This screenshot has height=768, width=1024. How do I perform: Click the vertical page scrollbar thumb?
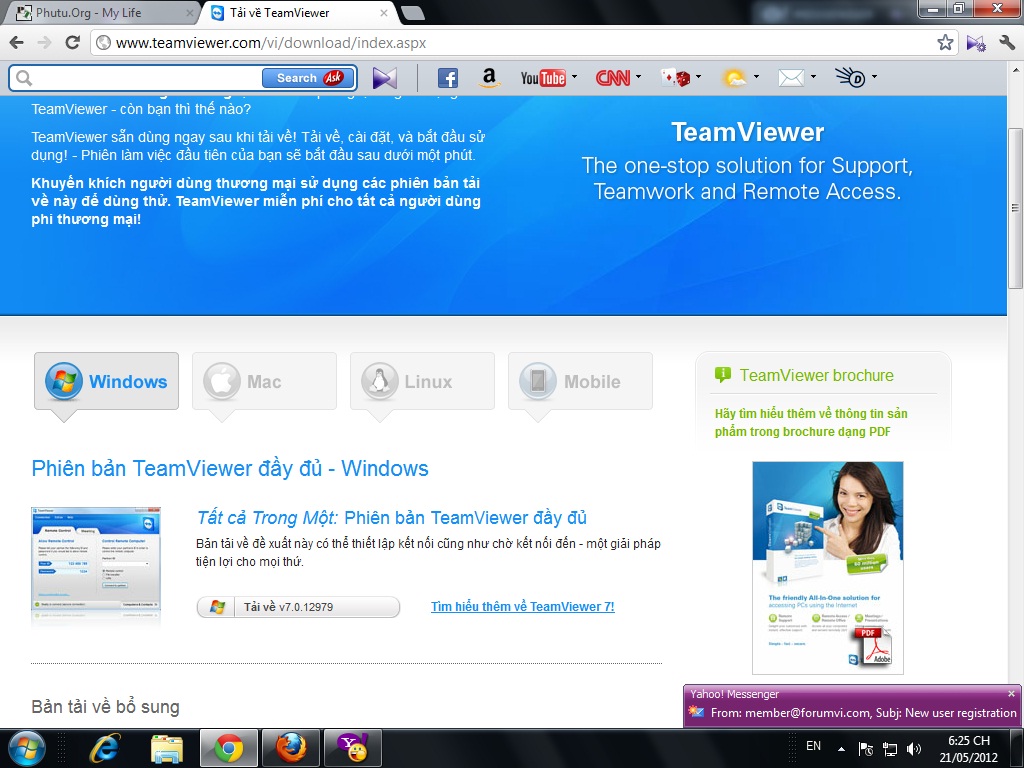click(x=1016, y=208)
